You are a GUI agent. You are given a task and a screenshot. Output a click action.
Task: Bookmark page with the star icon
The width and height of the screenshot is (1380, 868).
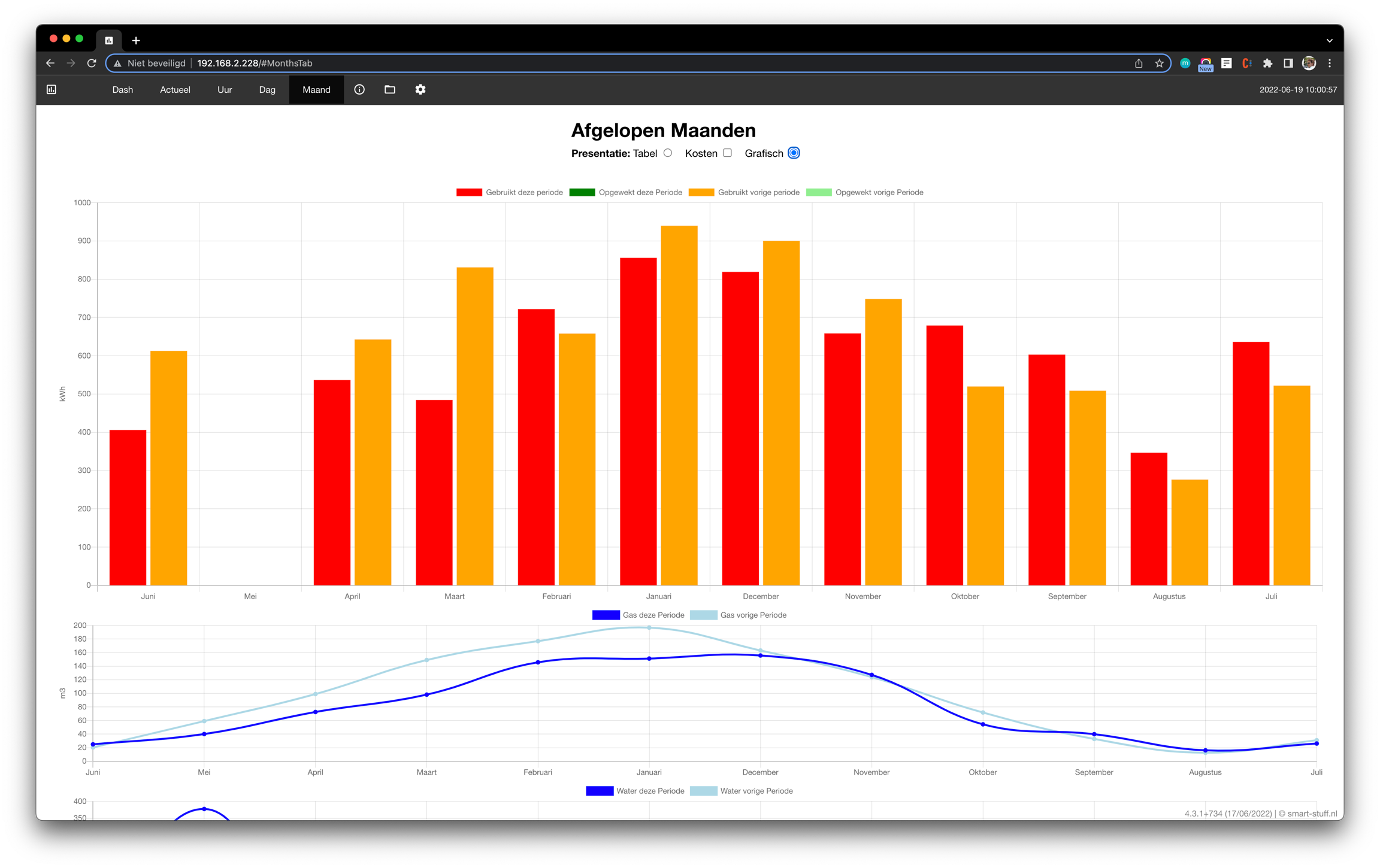[x=1159, y=63]
